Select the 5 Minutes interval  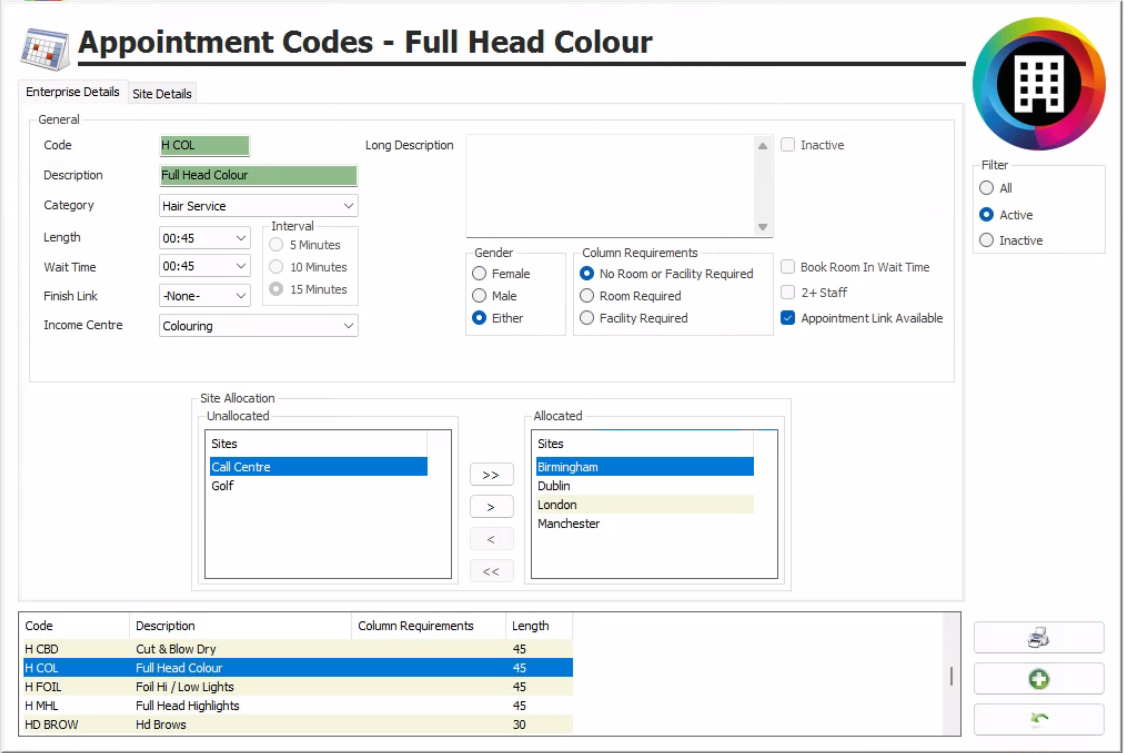point(276,245)
